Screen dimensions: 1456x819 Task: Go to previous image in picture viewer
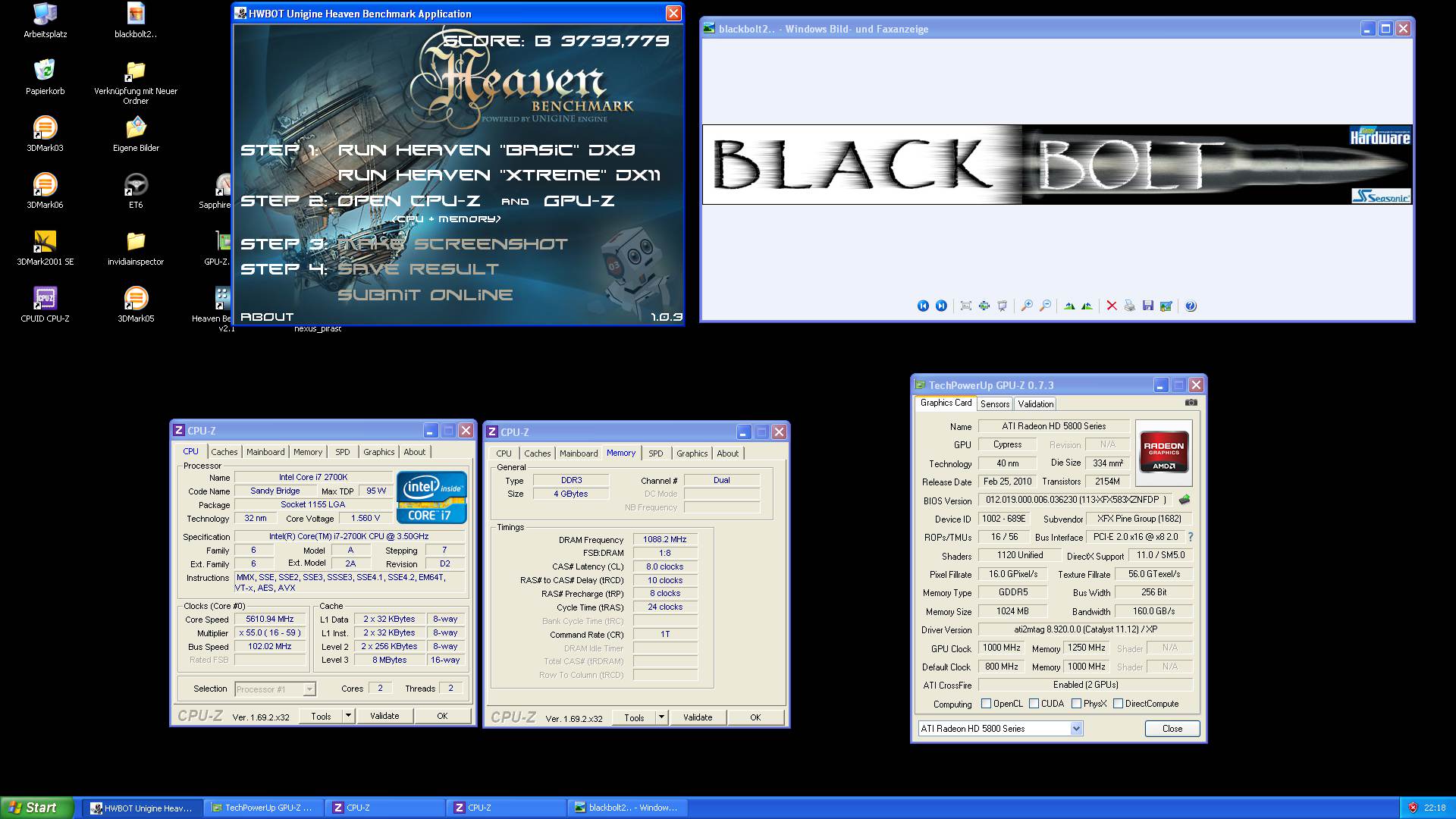tap(923, 306)
